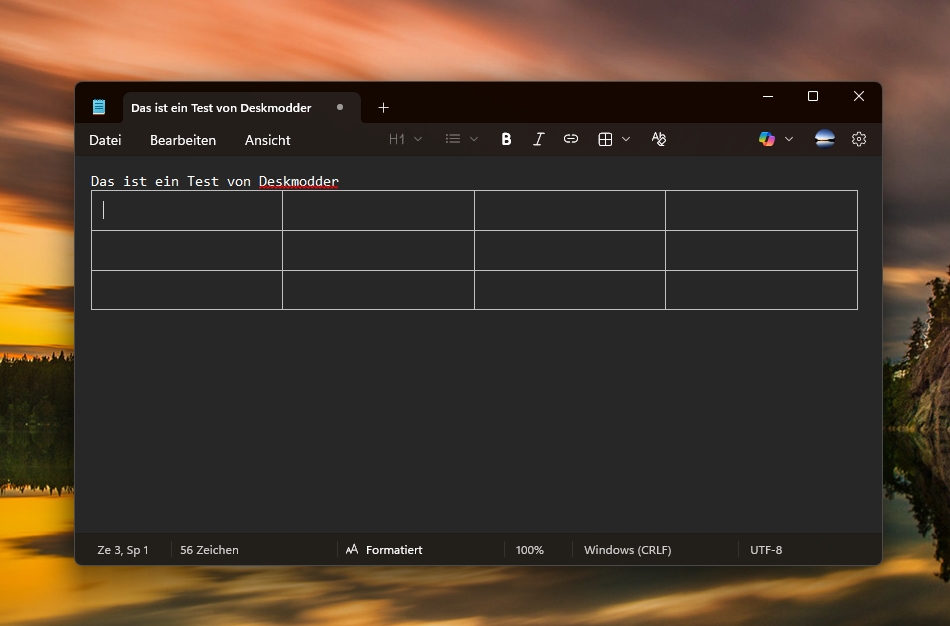Open the list style dropdown
This screenshot has width=950, height=626.
click(x=461, y=139)
